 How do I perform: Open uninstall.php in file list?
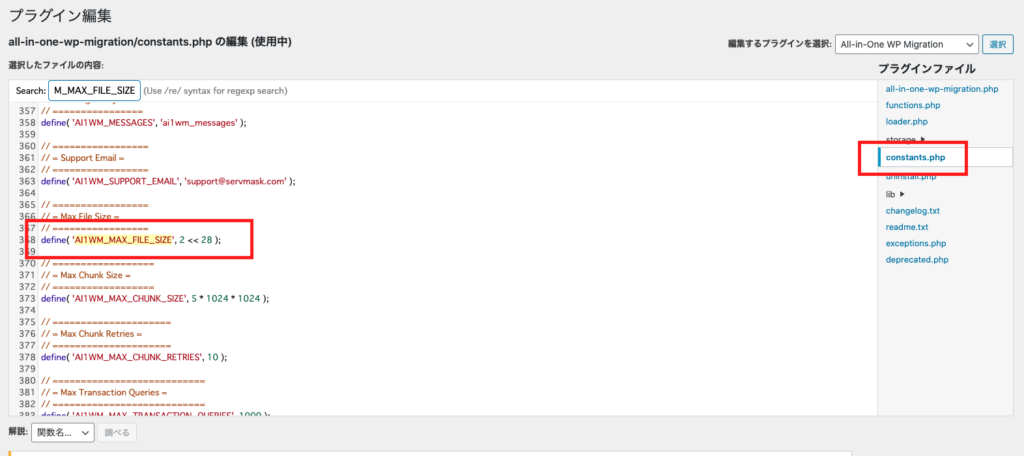(911, 176)
